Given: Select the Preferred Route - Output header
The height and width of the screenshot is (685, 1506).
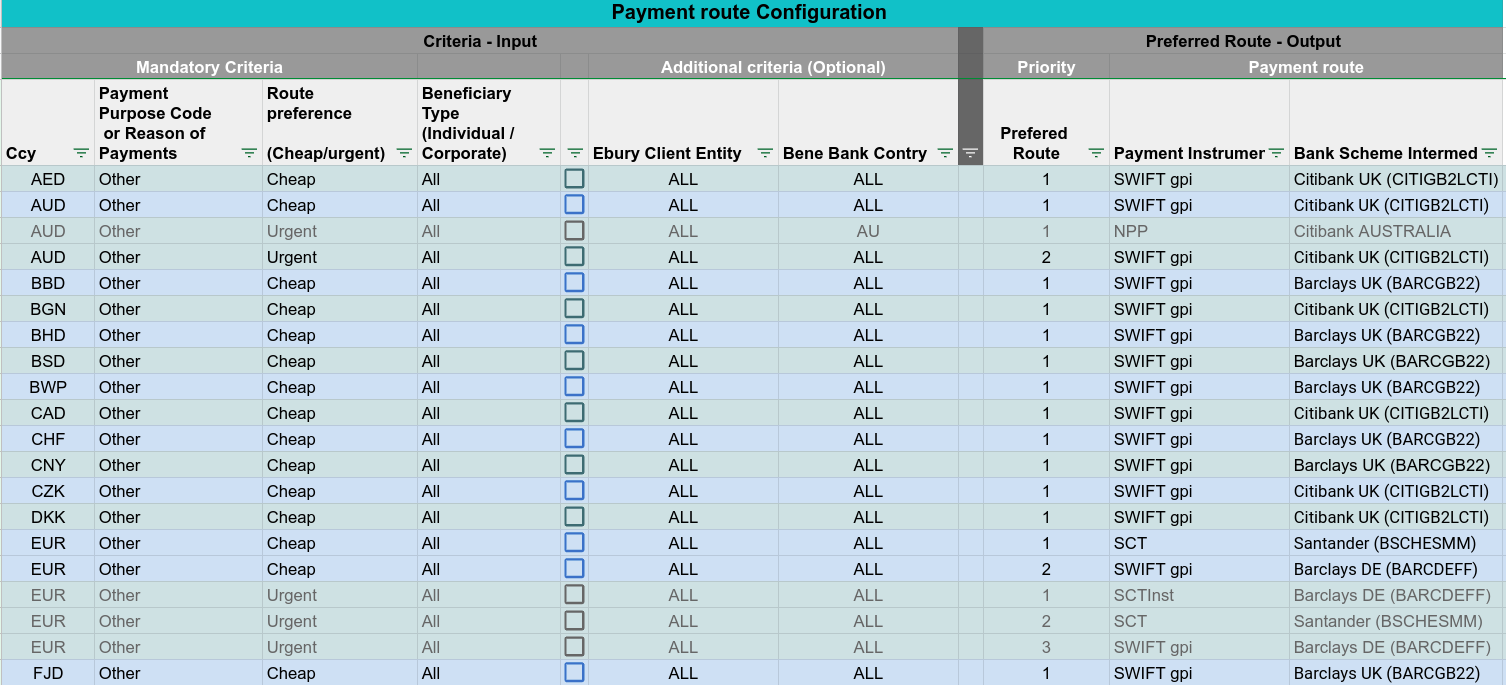Looking at the screenshot, I should tap(1244, 41).
